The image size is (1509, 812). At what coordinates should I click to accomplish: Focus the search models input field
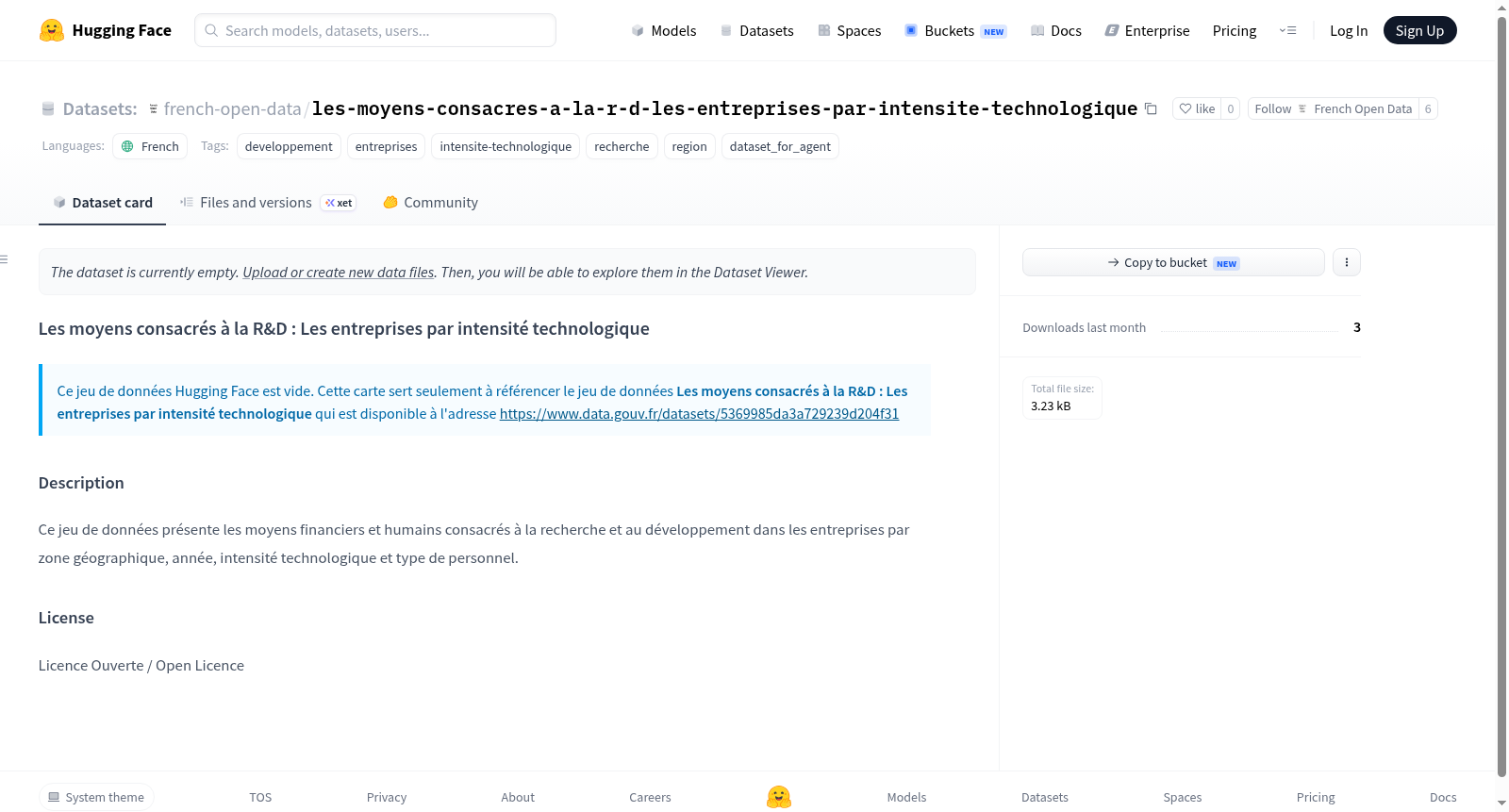(375, 30)
